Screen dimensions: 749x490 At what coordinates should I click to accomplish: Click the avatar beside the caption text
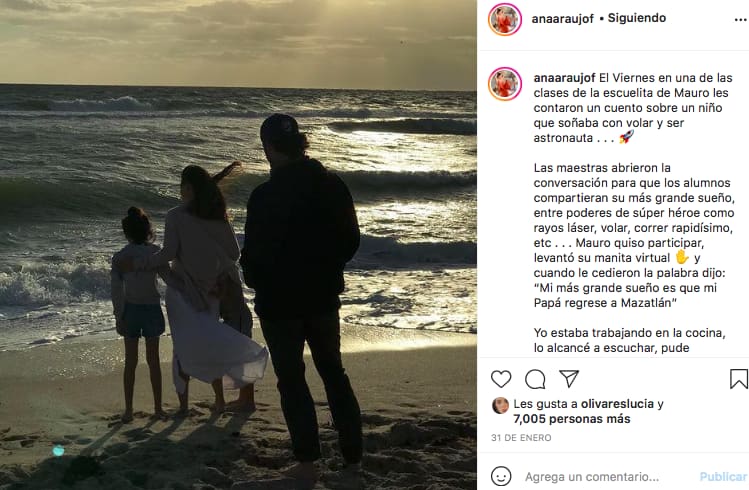505,84
